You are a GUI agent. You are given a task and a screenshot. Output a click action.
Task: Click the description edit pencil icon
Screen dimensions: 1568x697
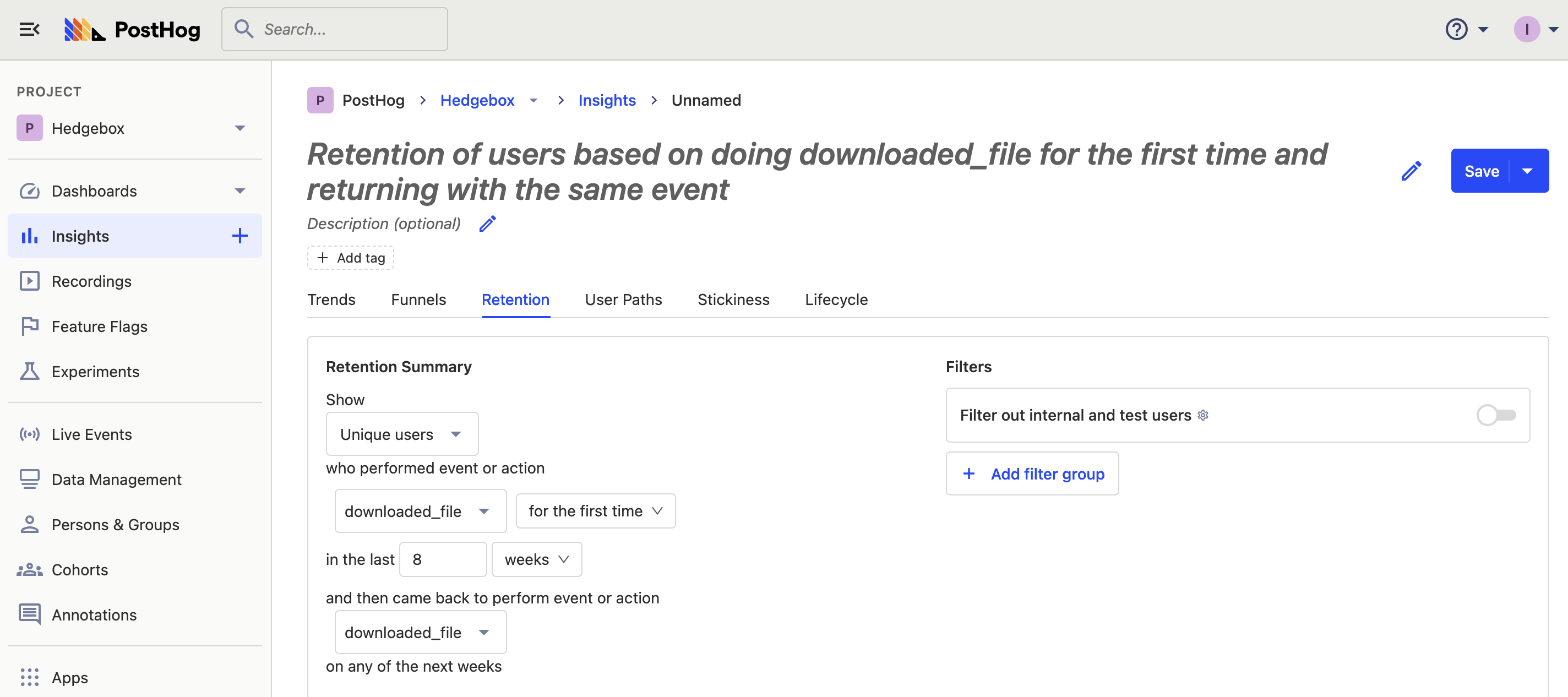pyautogui.click(x=488, y=224)
